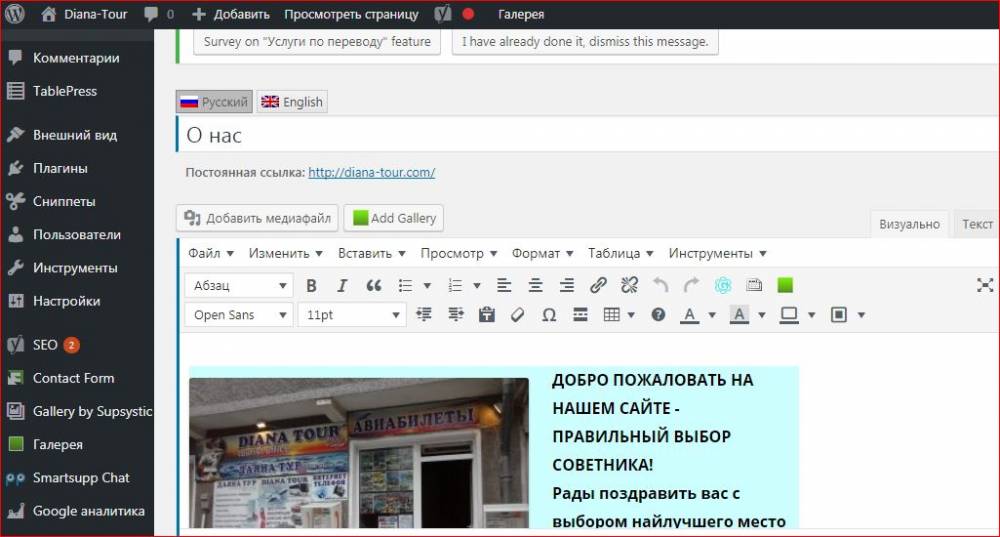Open the permalink http://diana-tour.com/
Image resolution: width=1000 pixels, height=537 pixels.
[372, 172]
